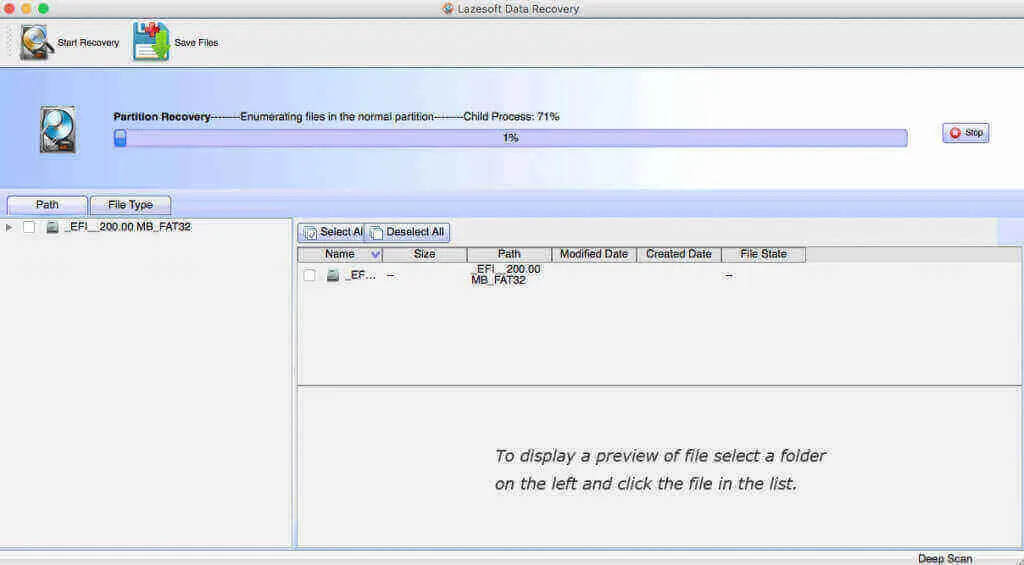
Task: Expand the _EFI_200.00 MB_FAT32 tree node
Action: pos(8,227)
